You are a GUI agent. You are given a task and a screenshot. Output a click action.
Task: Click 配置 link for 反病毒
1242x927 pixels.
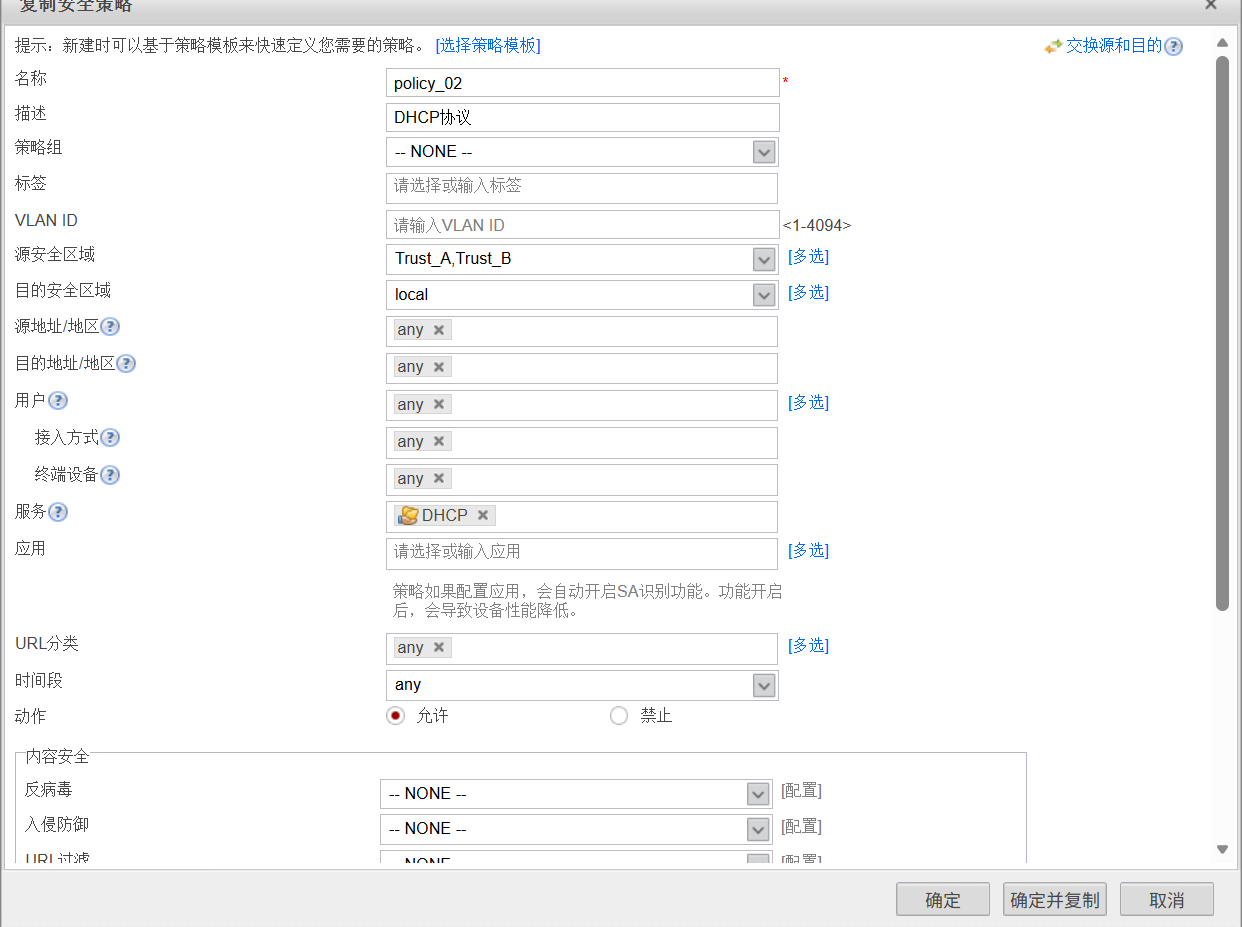(801, 791)
